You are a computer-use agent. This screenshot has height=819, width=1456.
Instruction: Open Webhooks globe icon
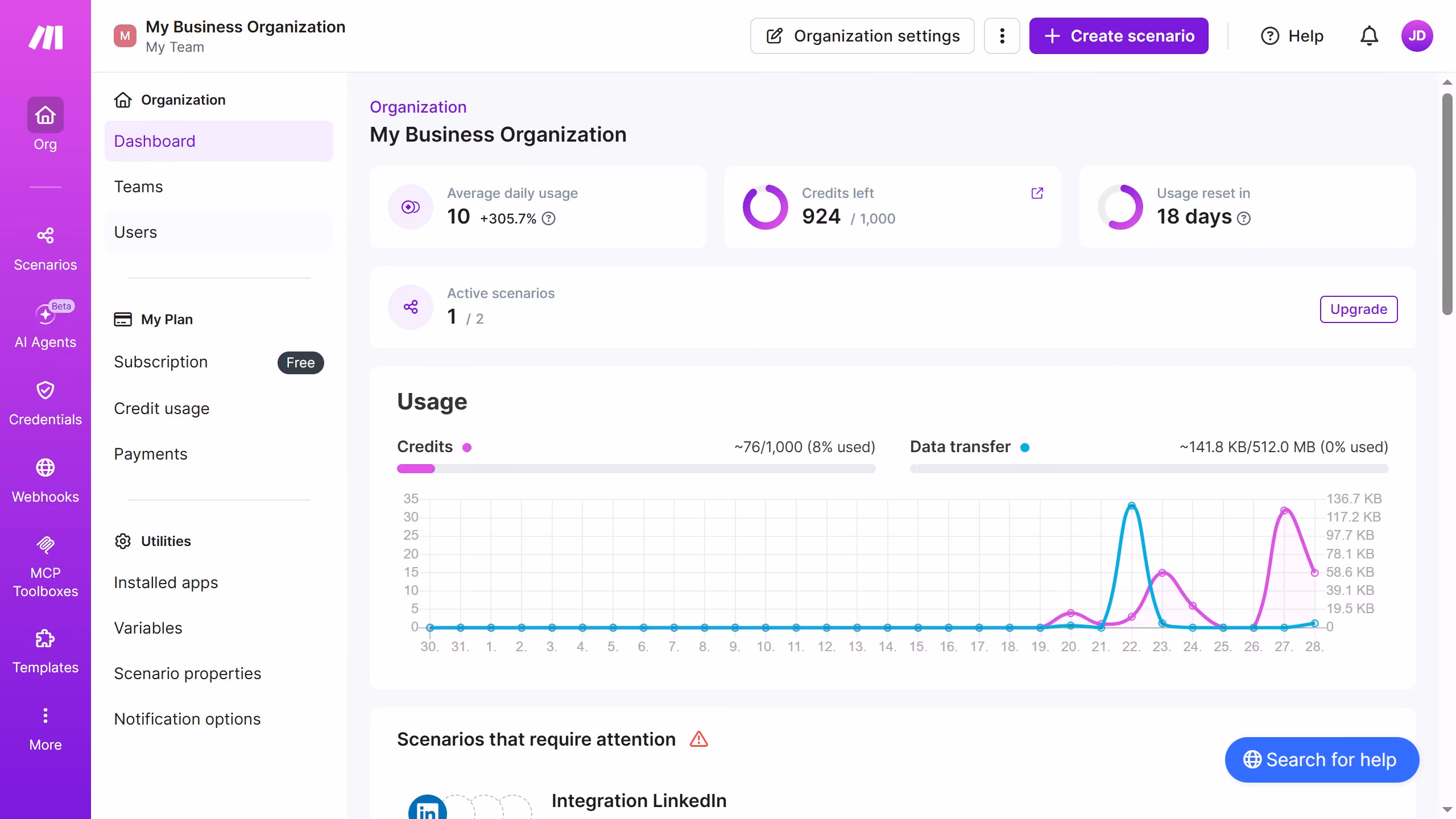(45, 468)
